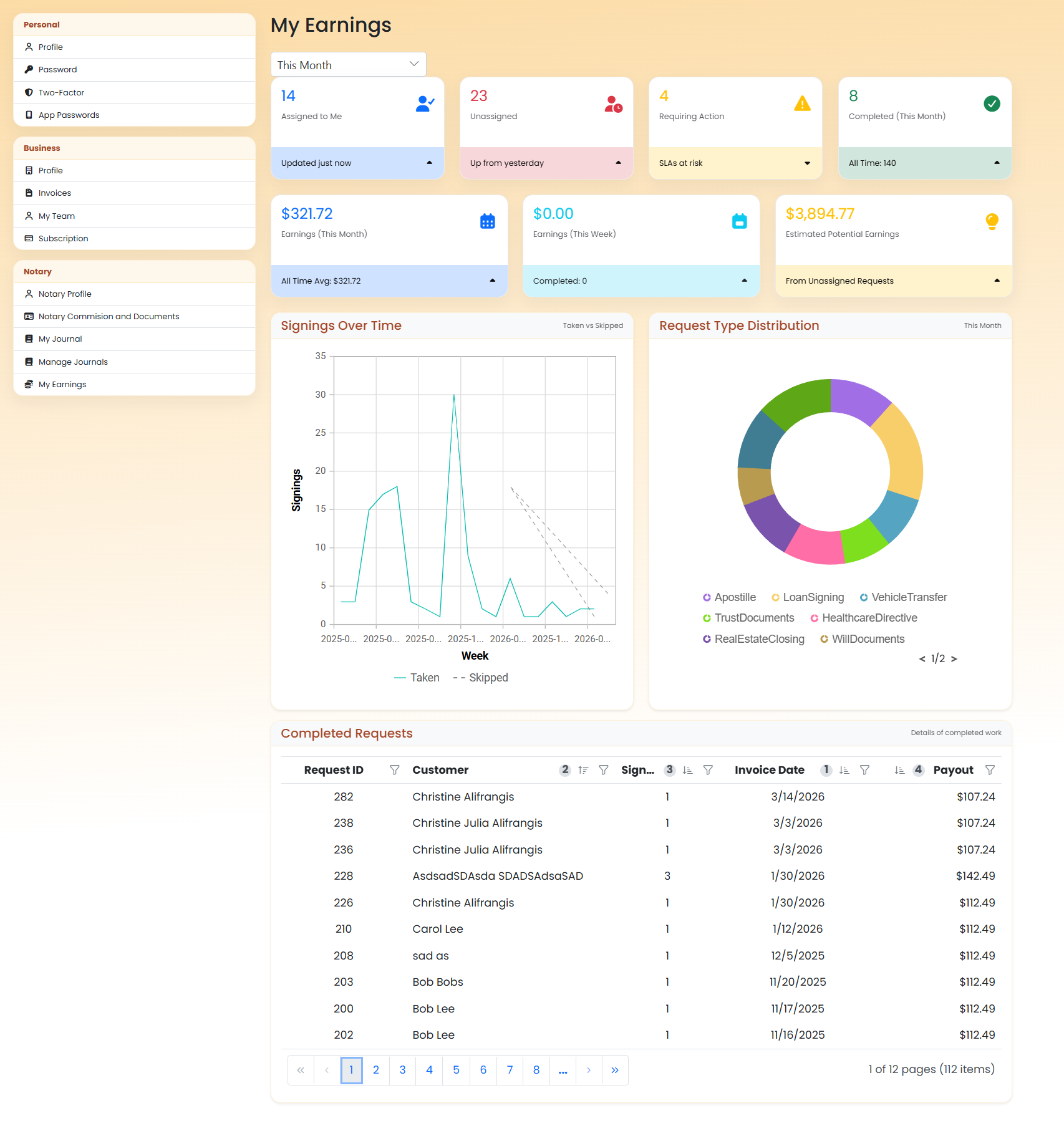This screenshot has width=1064, height=1131.
Task: Sort Customer column ascending icon
Action: click(583, 770)
